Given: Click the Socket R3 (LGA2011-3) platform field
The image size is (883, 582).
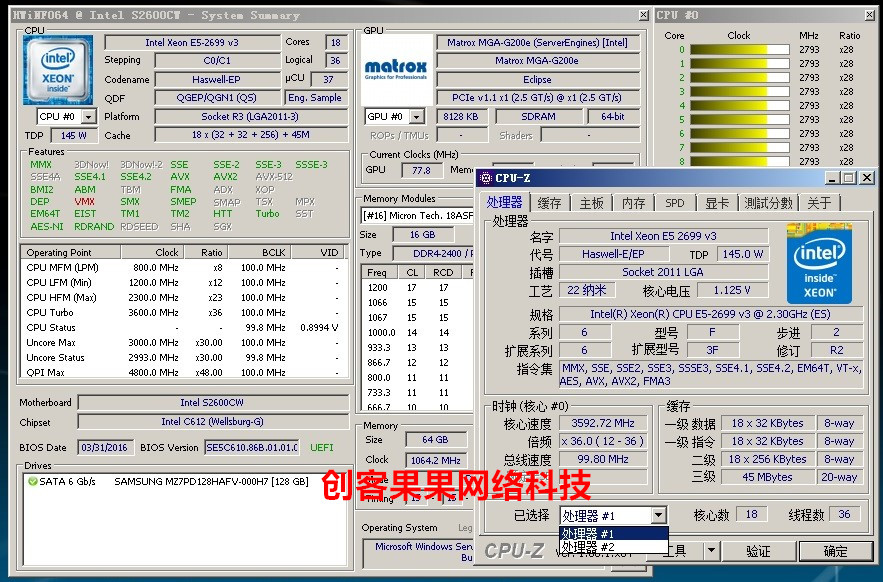Looking at the screenshot, I should (251, 117).
